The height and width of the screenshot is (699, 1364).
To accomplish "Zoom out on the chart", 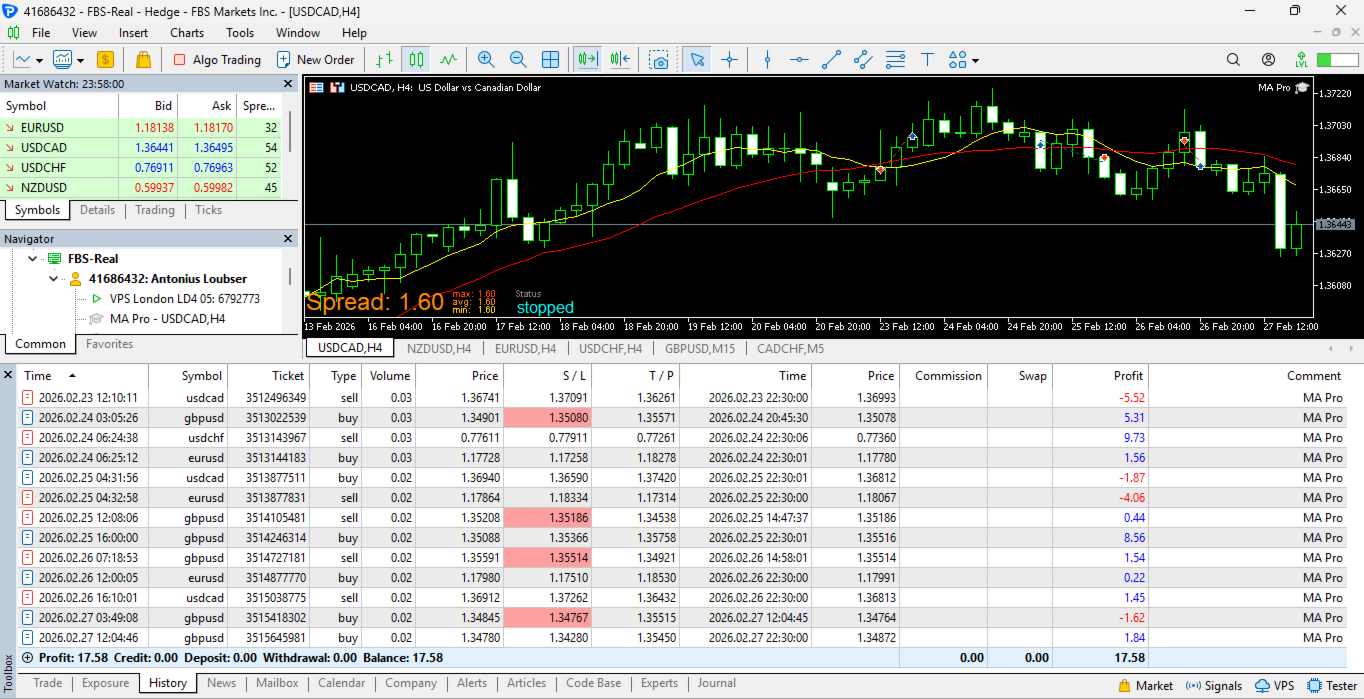I will point(518,60).
